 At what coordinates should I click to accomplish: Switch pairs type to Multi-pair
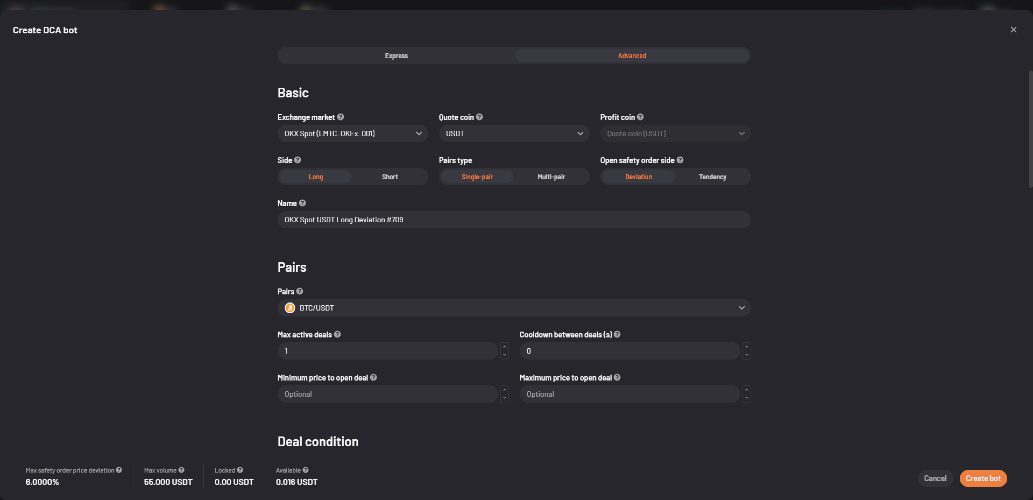(551, 177)
